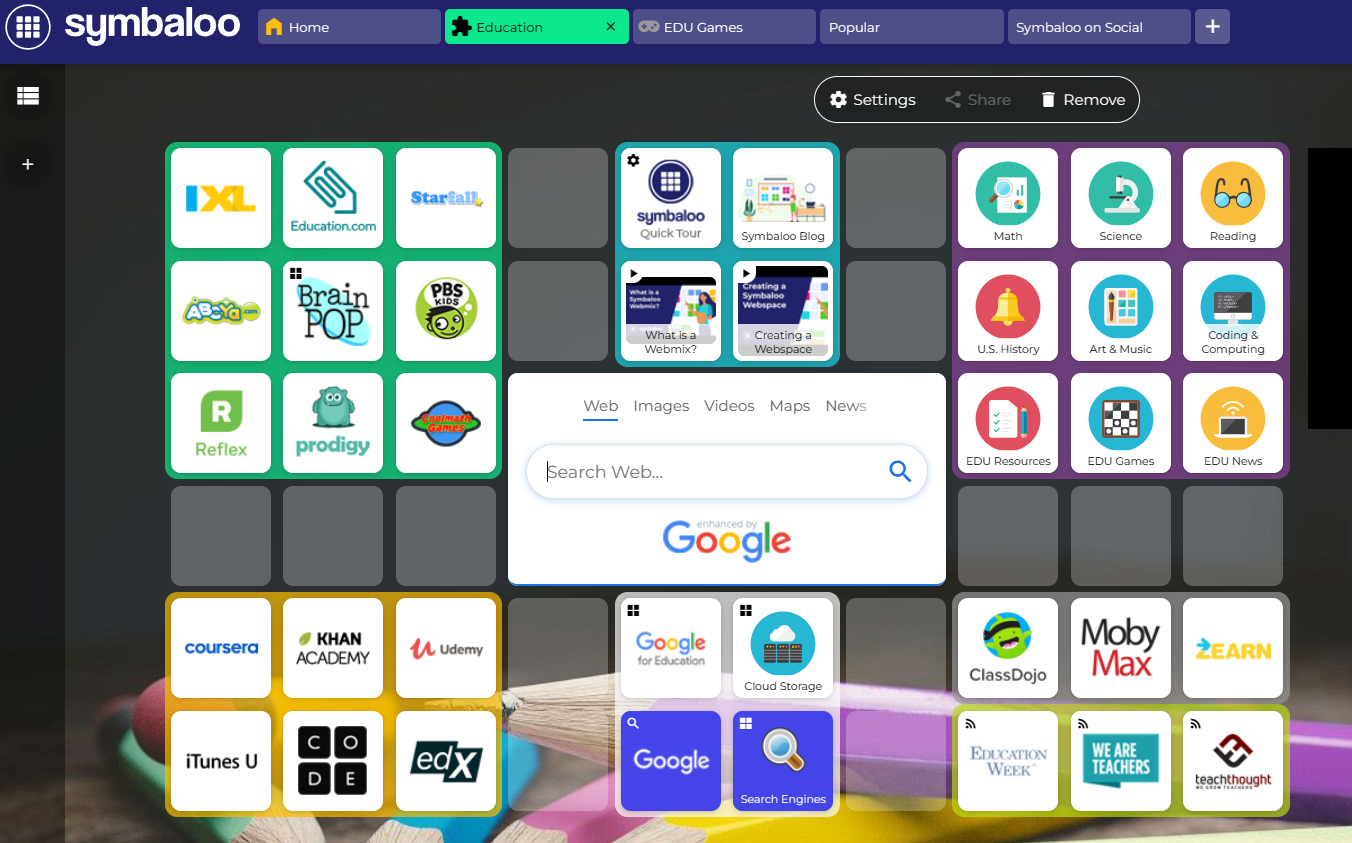Image resolution: width=1352 pixels, height=843 pixels.
Task: Open the EDU Resources tile
Action: (x=1008, y=423)
